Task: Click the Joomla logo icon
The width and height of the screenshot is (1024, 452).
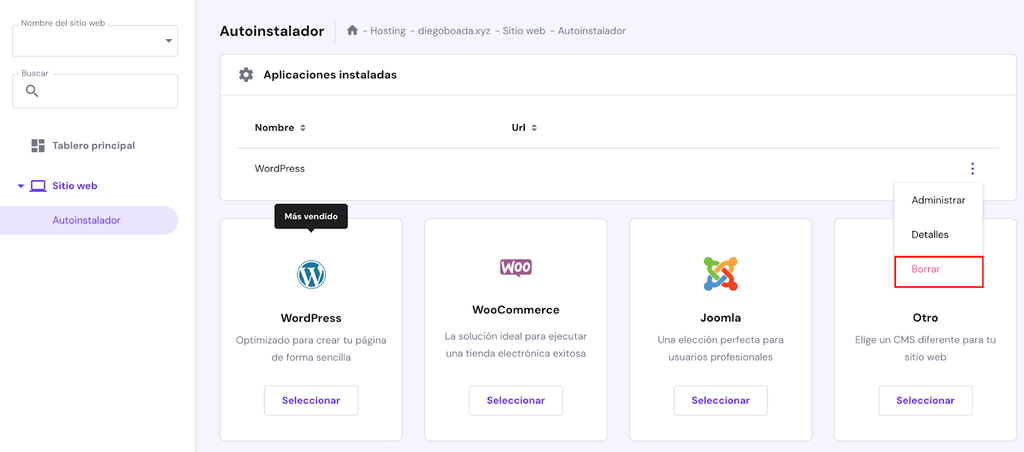Action: pyautogui.click(x=720, y=274)
